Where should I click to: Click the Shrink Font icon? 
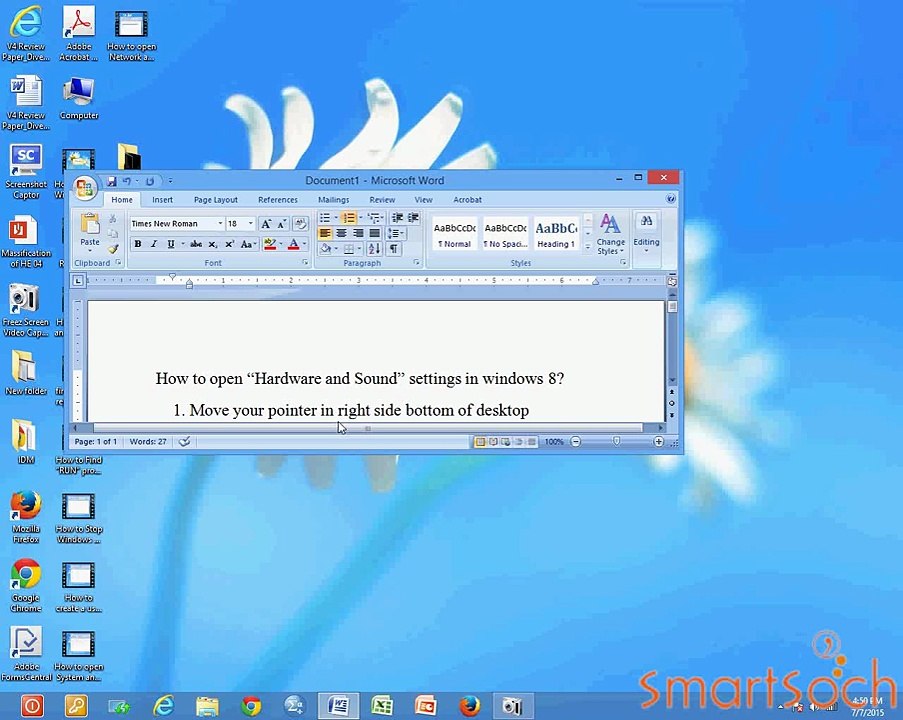282,223
